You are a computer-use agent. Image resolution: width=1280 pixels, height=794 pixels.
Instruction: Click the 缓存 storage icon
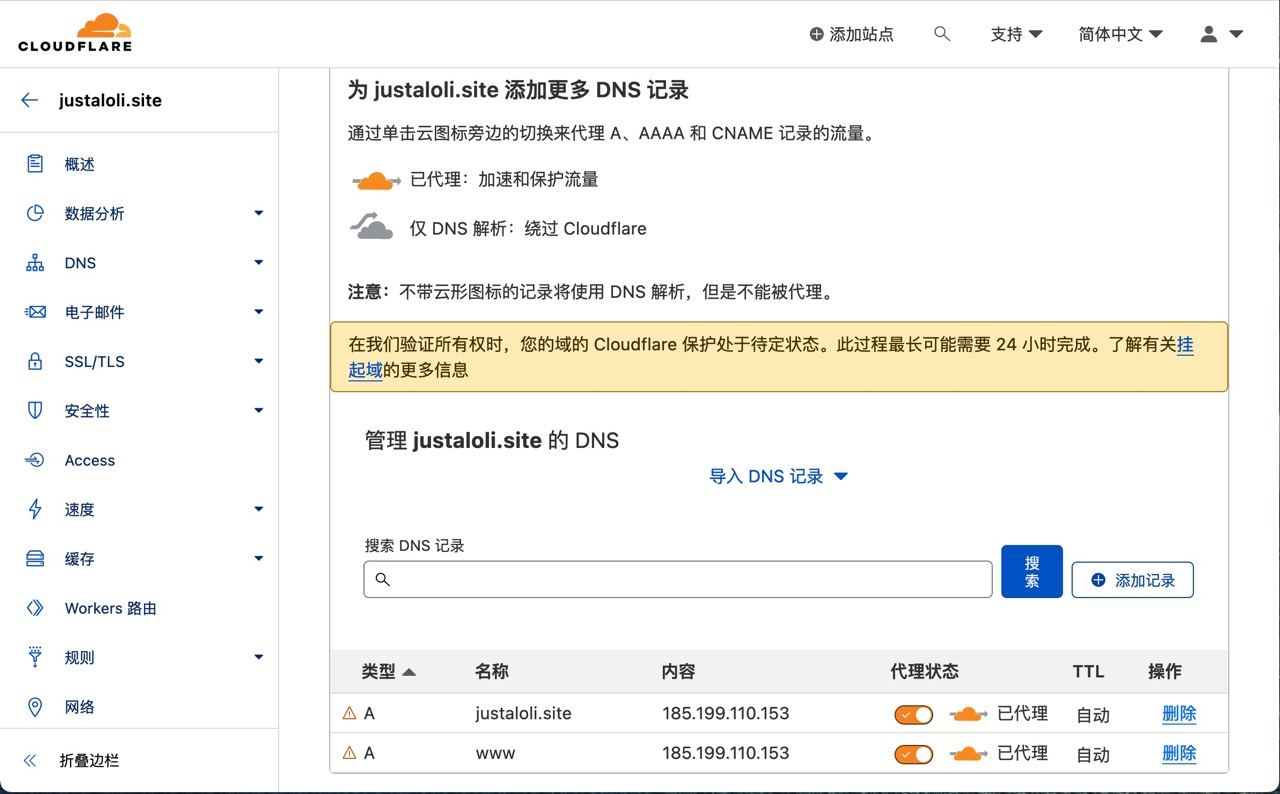(x=35, y=559)
